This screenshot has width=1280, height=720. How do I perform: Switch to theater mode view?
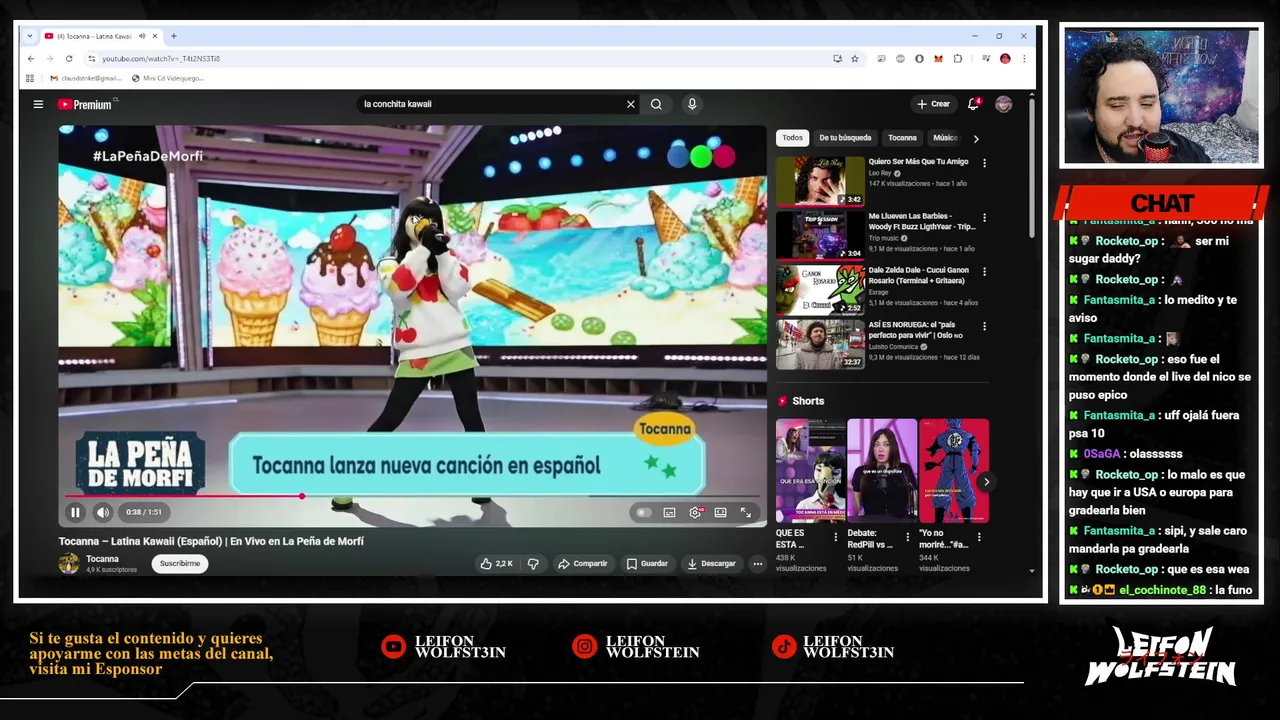point(720,512)
